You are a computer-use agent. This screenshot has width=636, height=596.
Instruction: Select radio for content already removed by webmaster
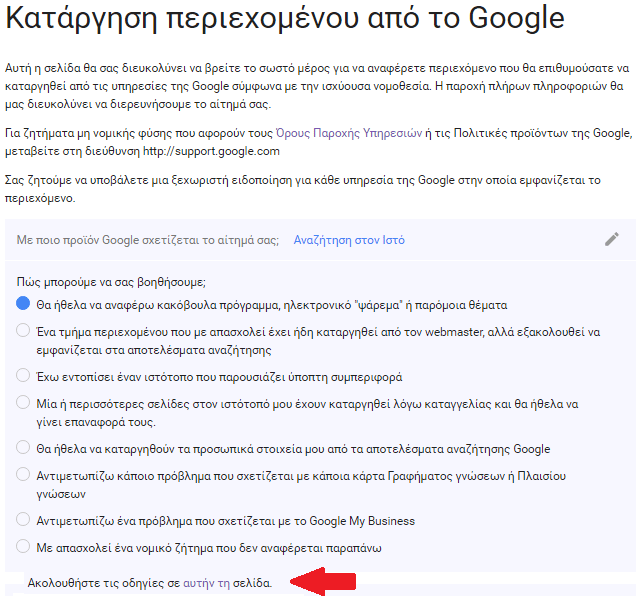click(23, 330)
